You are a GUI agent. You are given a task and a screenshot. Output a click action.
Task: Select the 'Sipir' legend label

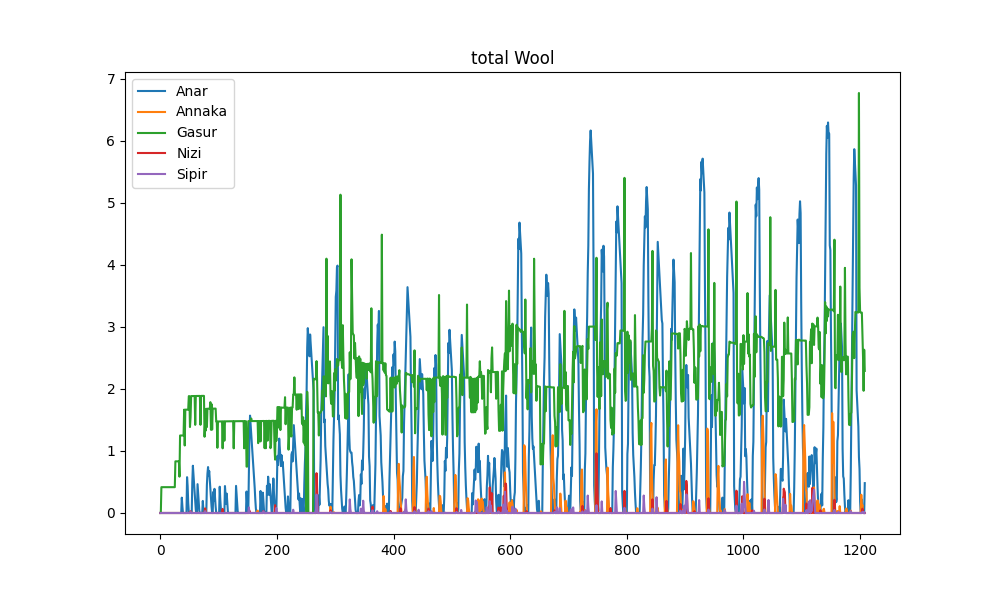click(191, 174)
